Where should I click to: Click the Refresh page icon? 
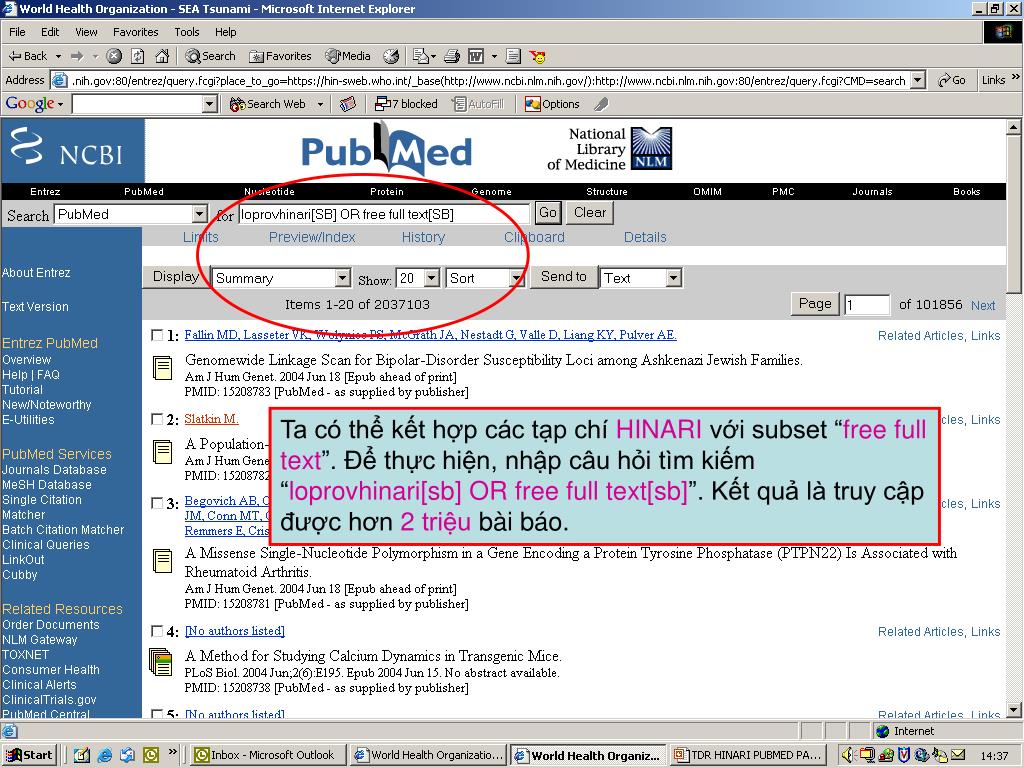(x=138, y=56)
